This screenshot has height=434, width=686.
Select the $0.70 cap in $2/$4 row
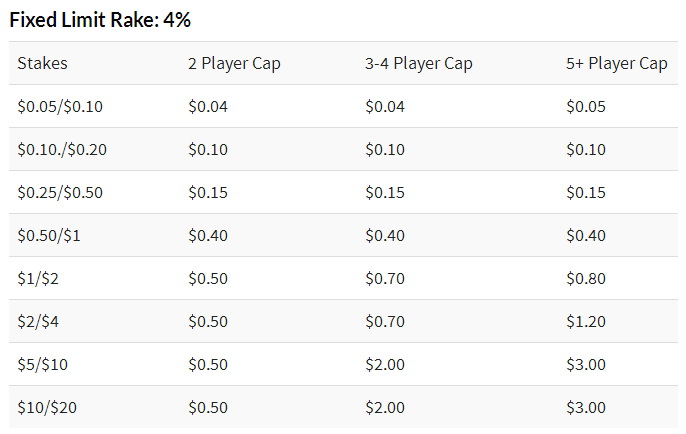coord(385,322)
